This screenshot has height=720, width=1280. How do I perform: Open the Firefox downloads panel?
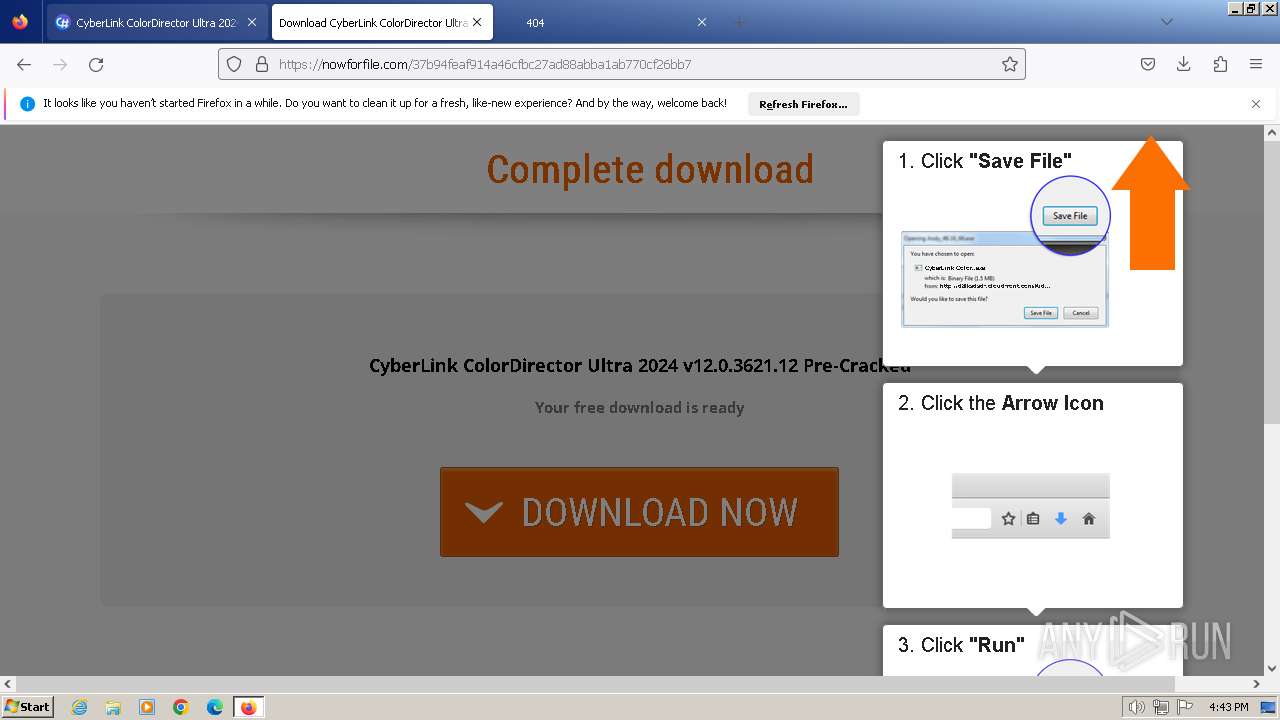(x=1184, y=64)
